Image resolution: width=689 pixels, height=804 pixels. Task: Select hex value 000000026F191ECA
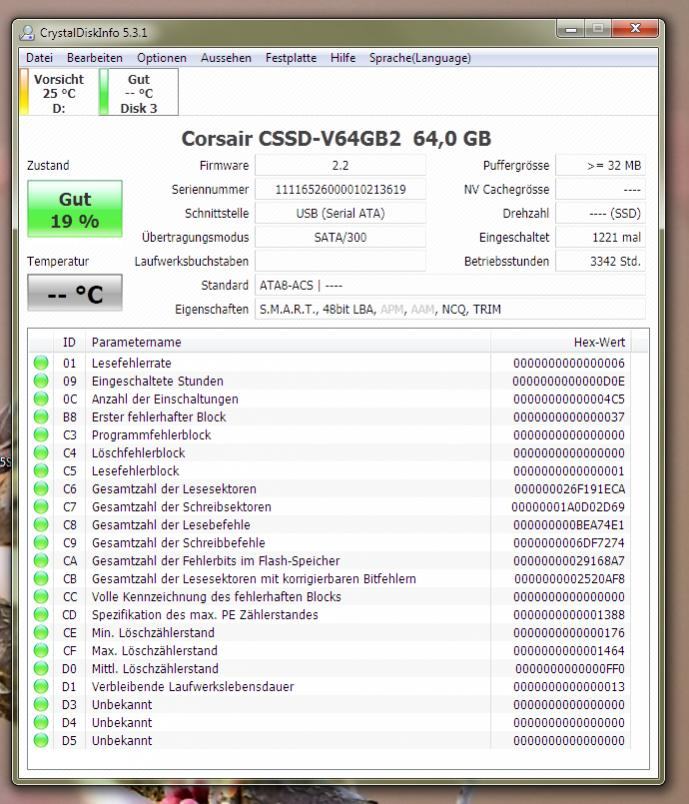coord(570,489)
